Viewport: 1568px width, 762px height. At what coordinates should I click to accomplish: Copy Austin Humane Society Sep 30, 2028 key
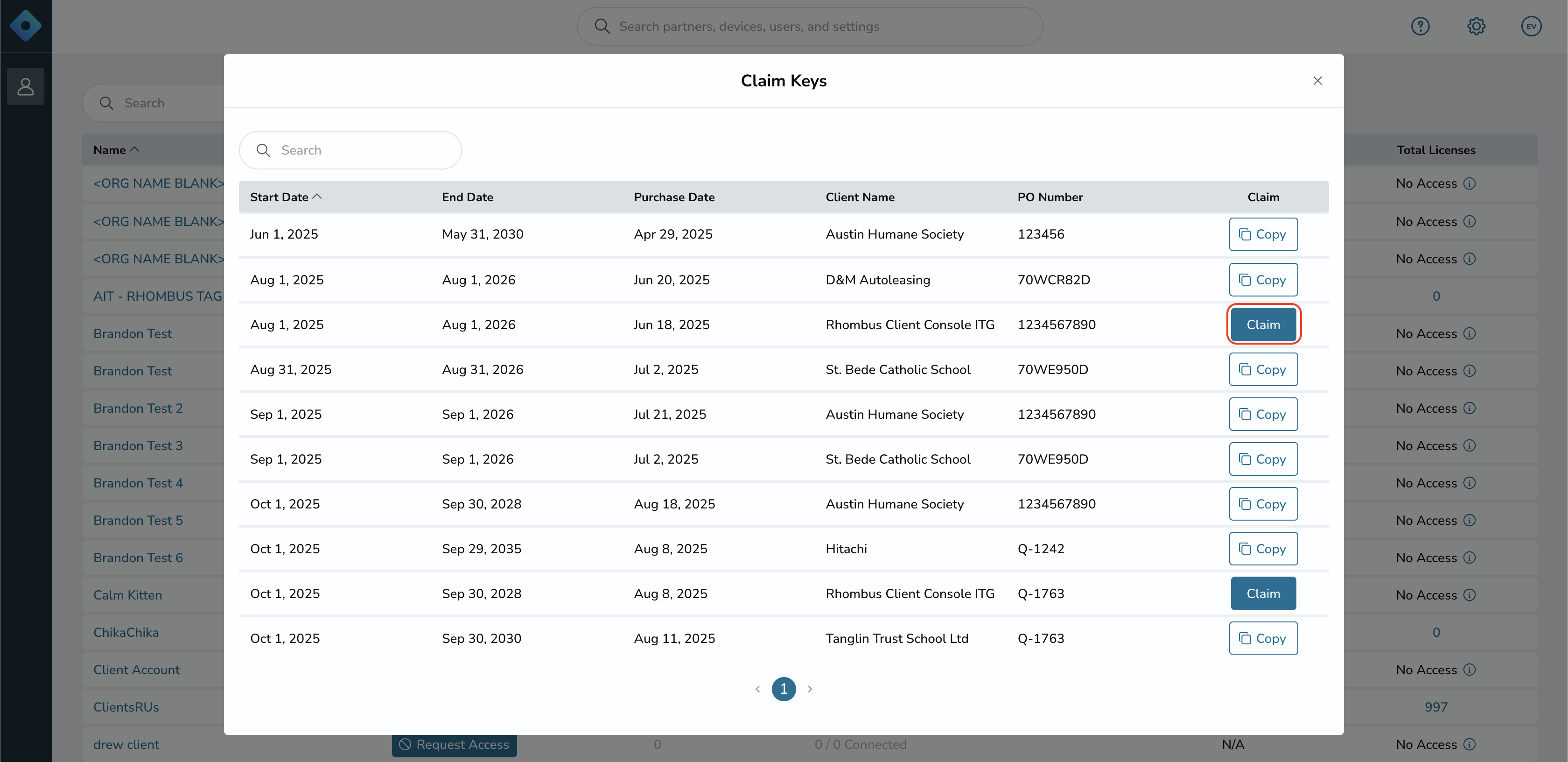(x=1263, y=504)
